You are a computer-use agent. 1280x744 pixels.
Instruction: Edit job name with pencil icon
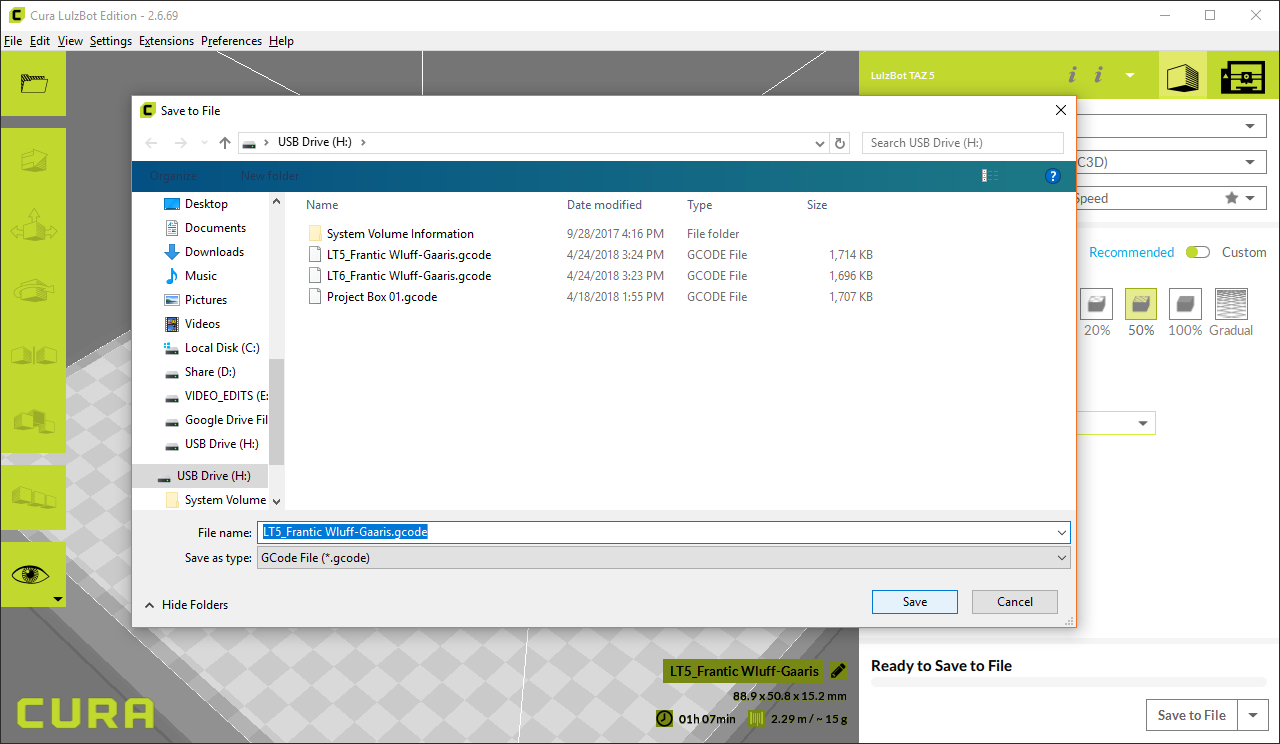click(838, 670)
